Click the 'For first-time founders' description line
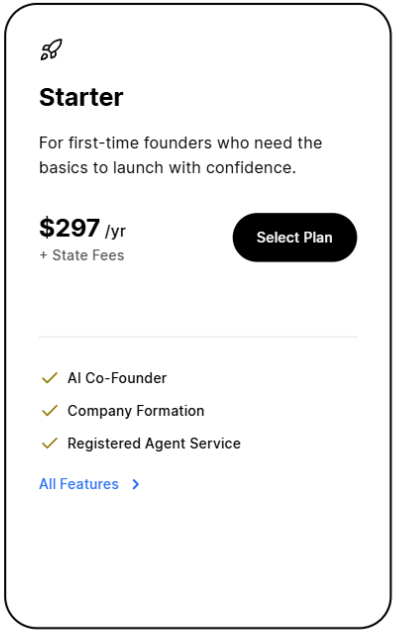The height and width of the screenshot is (634, 397). 181,143
